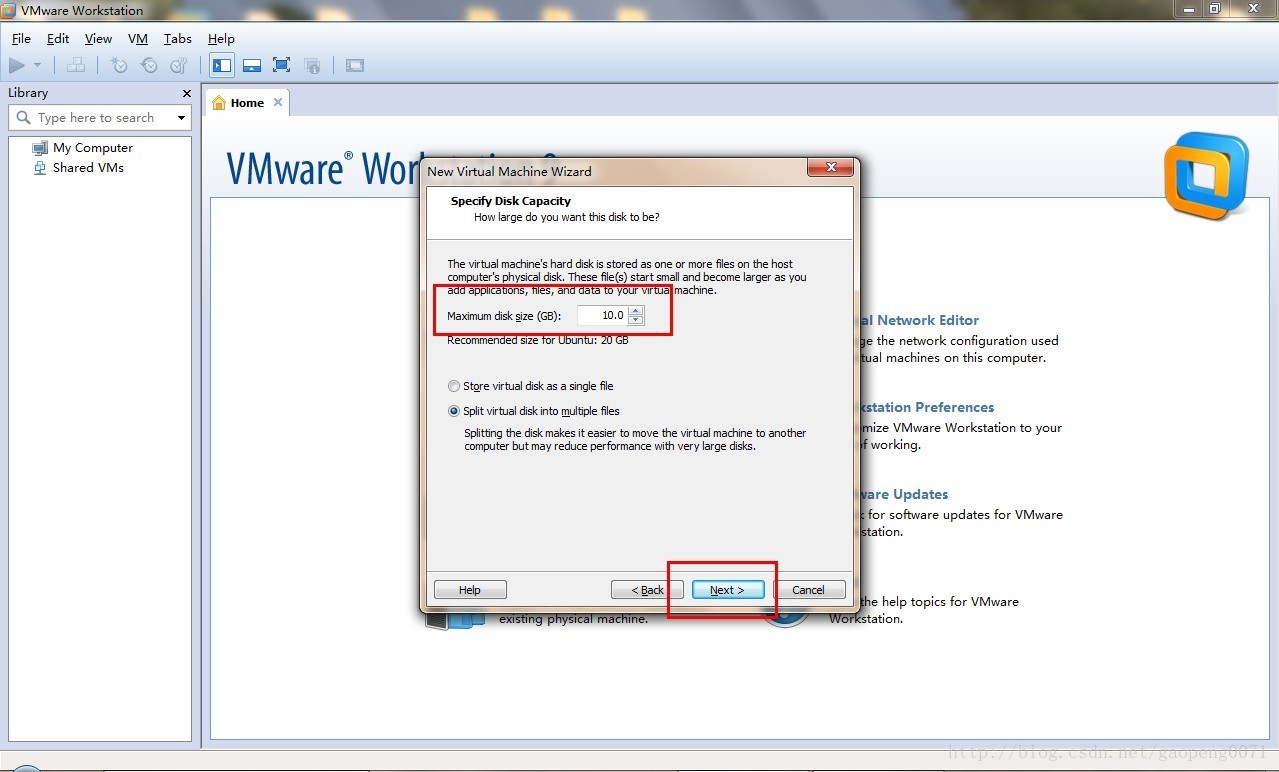1279x772 pixels.
Task: Open the File menu
Action: (21, 38)
